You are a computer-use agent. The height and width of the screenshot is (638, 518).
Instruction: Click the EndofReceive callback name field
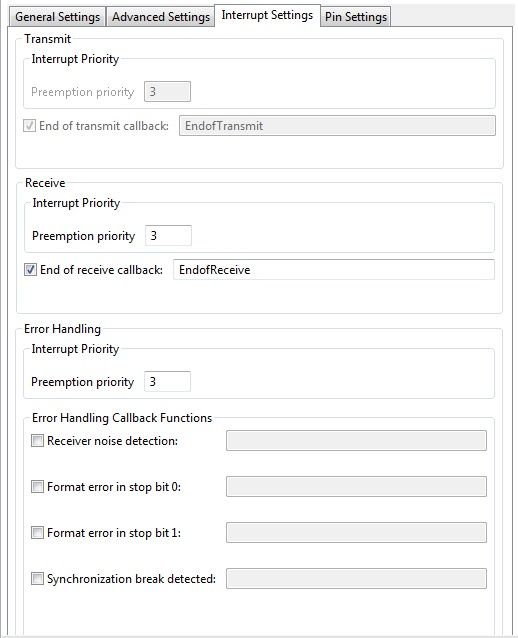[334, 269]
